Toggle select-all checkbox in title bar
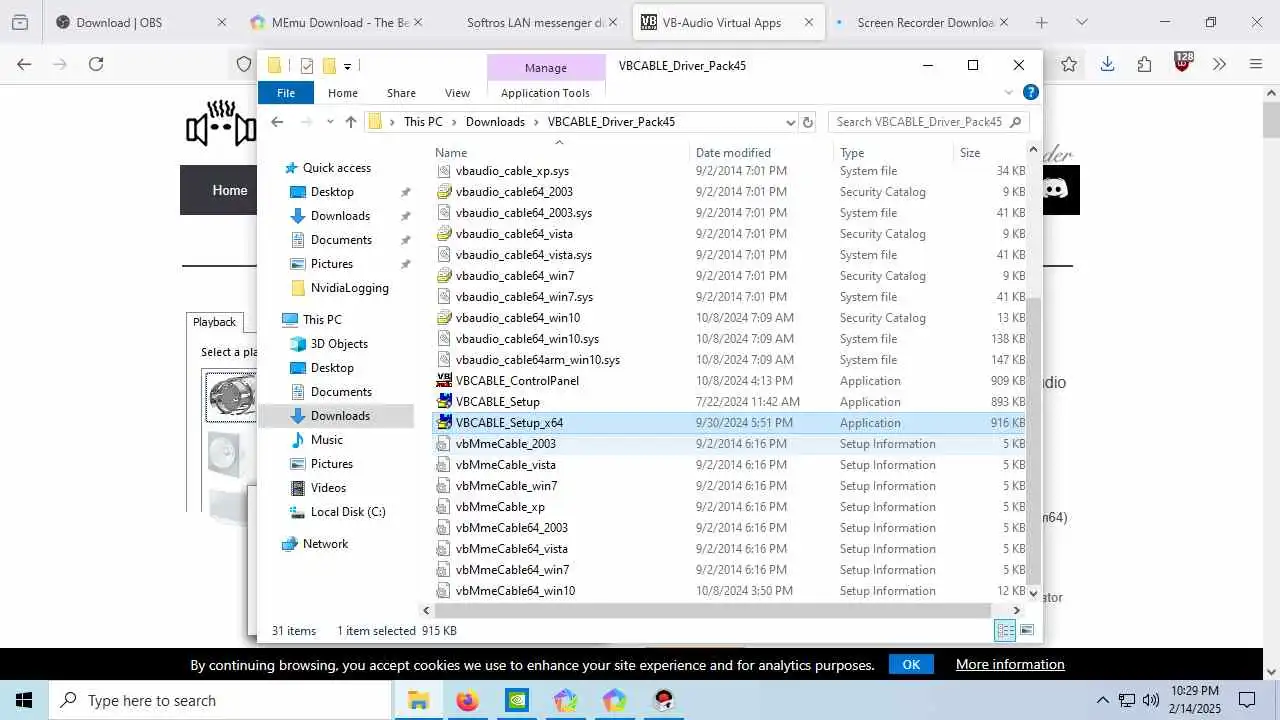Viewport: 1280px width, 720px height. pos(307,66)
